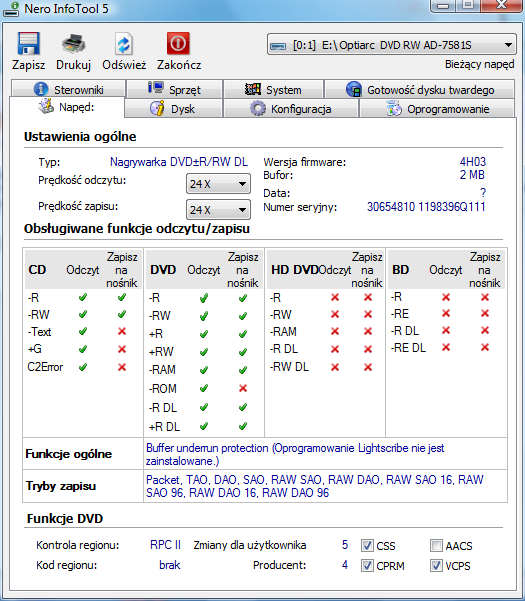This screenshot has height=601, width=525.
Task: Click green check for DVD +R DL write
Action: click(x=243, y=426)
